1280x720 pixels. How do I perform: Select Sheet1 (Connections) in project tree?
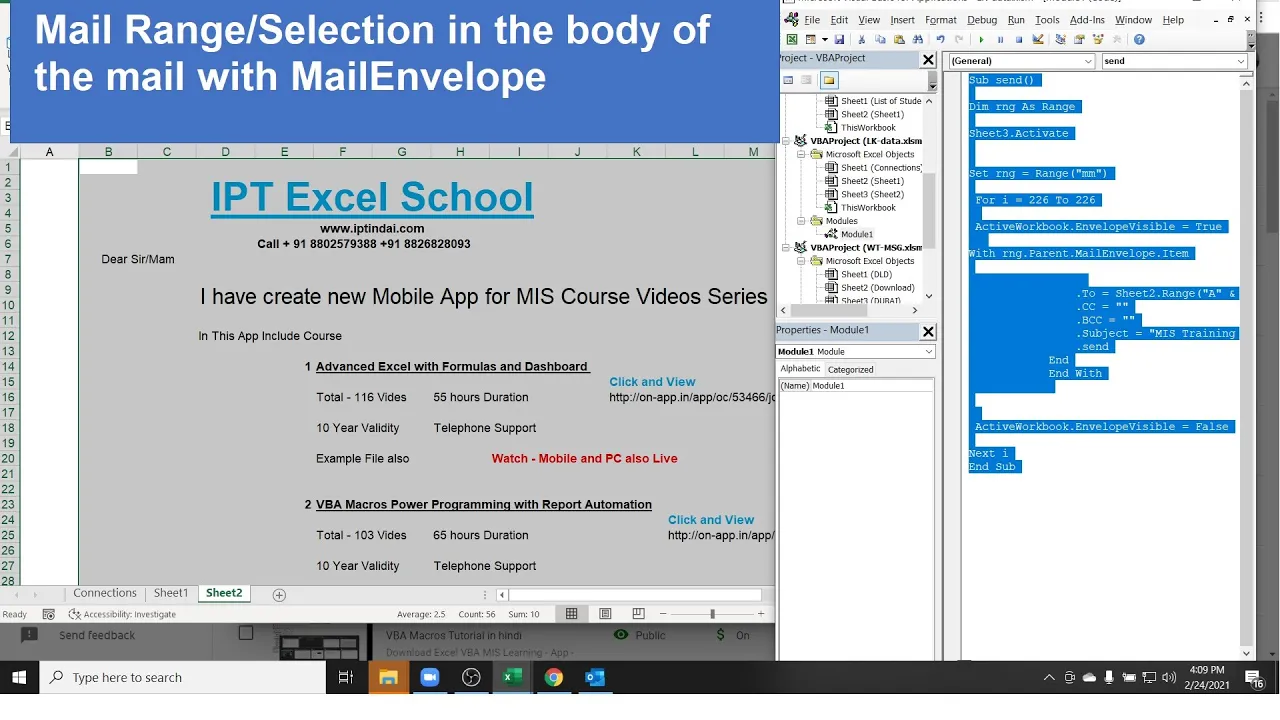coord(881,168)
